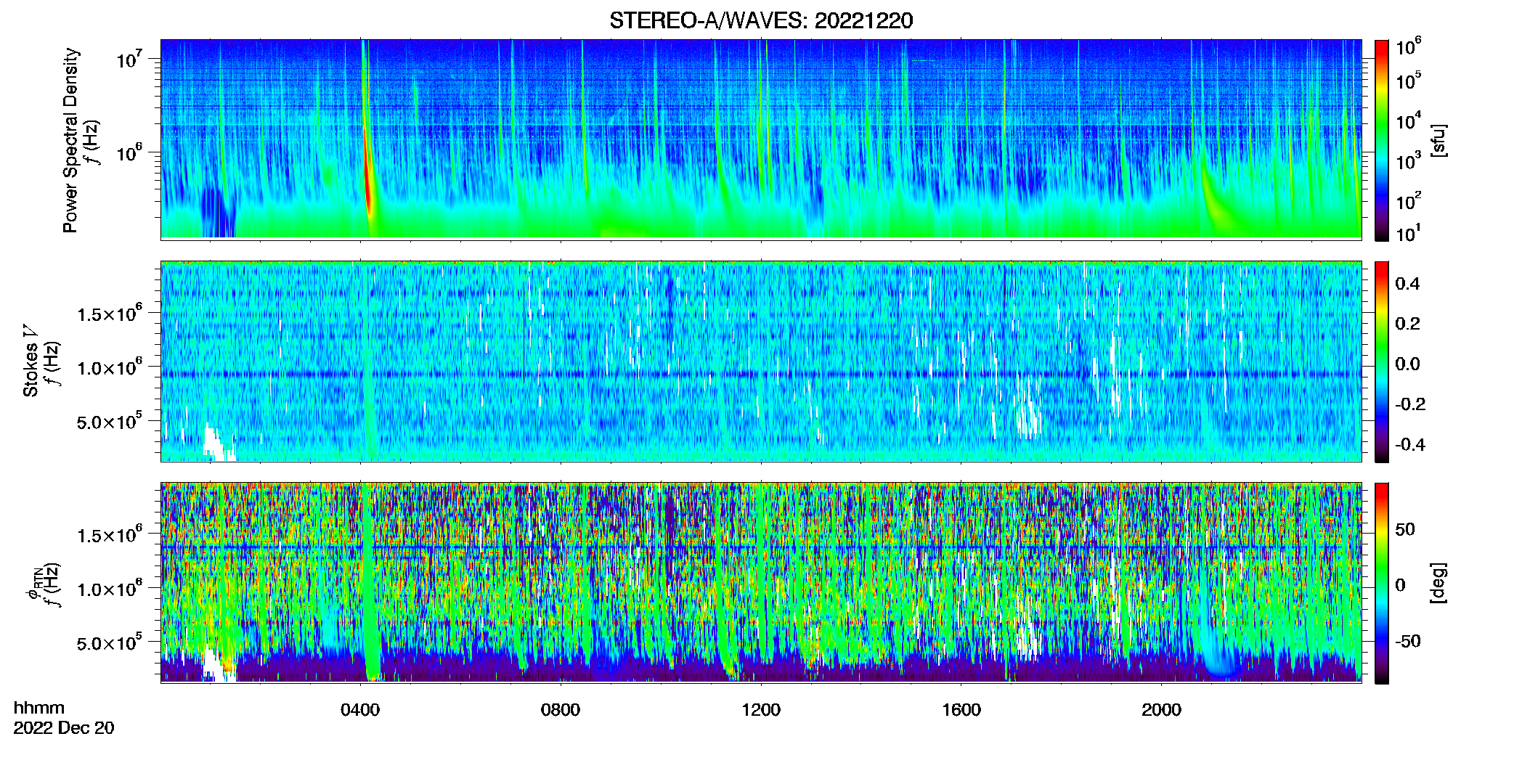Click inside the Stokes V spectrogram panel
The image size is (1522, 784).
761,362
